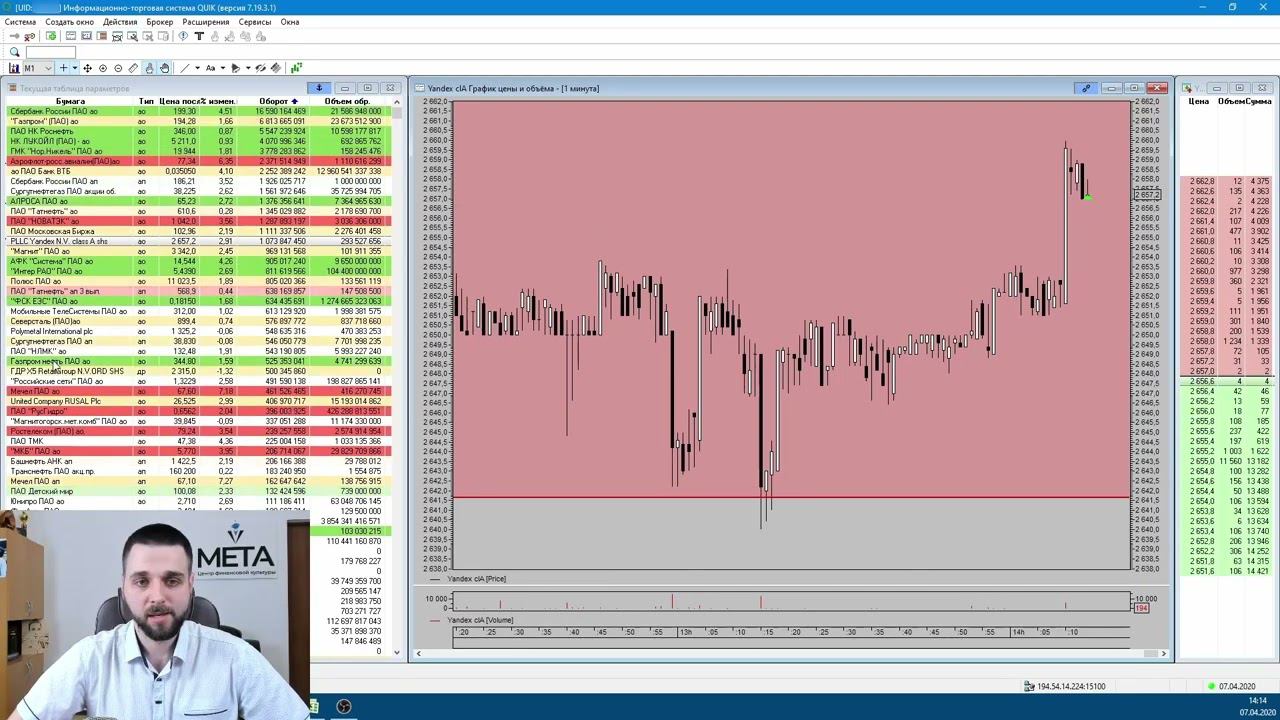Click the round taskbar icon
Screen dimensions: 1280x720
(344, 707)
